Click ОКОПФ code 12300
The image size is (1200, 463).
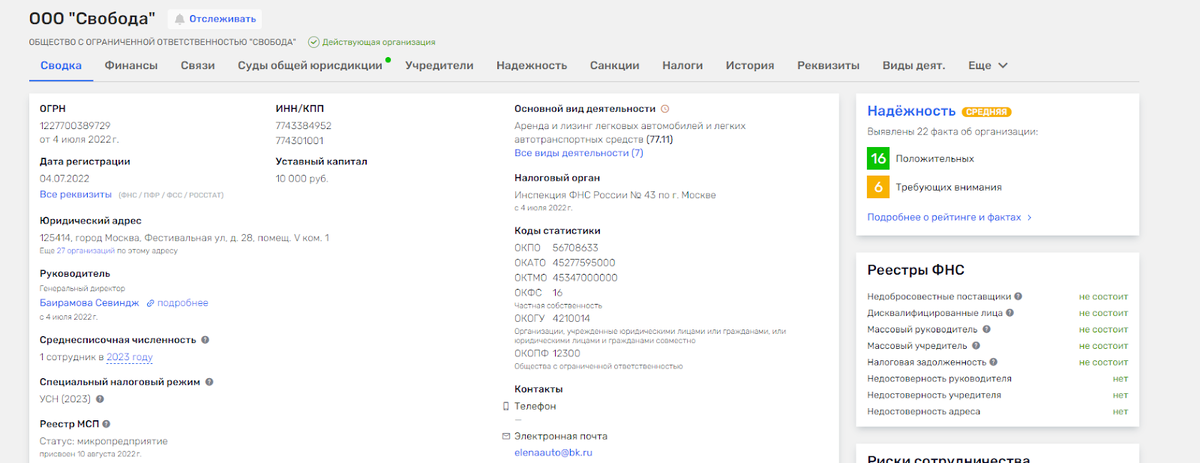566,354
